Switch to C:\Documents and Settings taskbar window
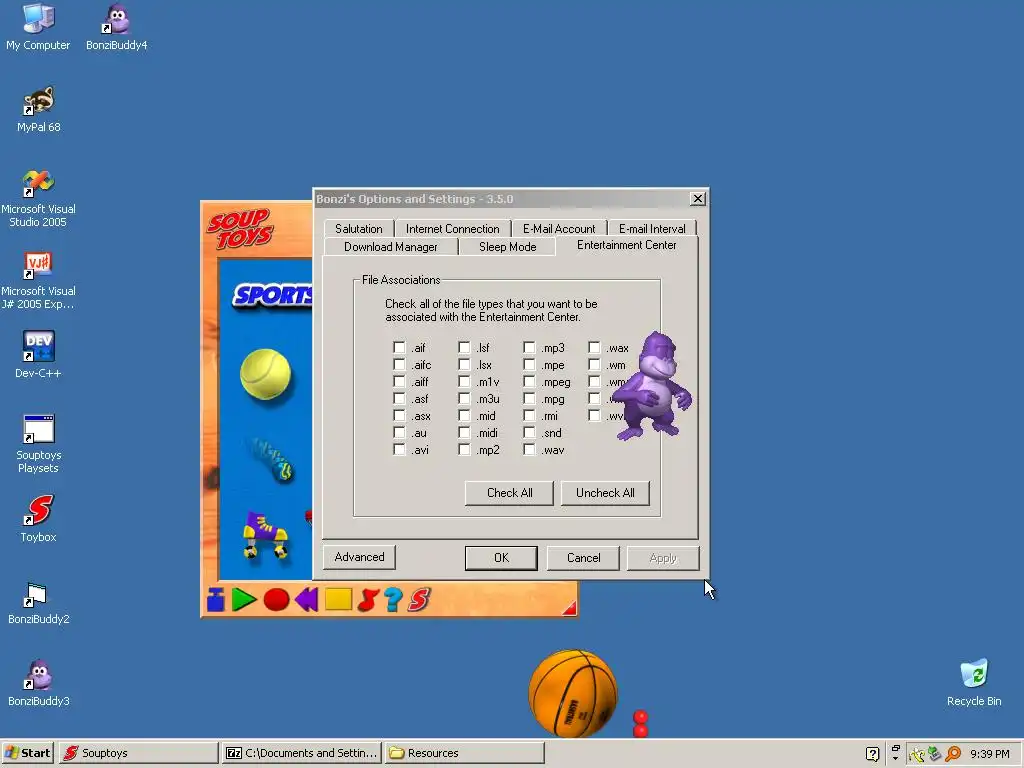Viewport: 1024px width, 768px height. (x=302, y=753)
